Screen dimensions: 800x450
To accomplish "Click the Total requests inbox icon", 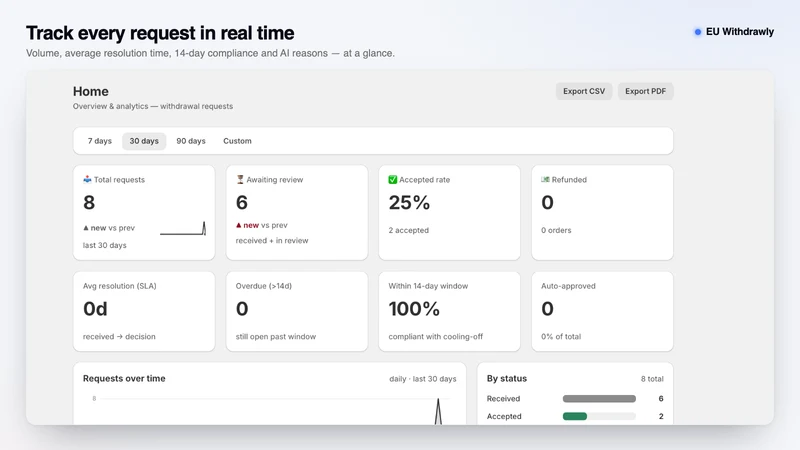I will (x=87, y=179).
